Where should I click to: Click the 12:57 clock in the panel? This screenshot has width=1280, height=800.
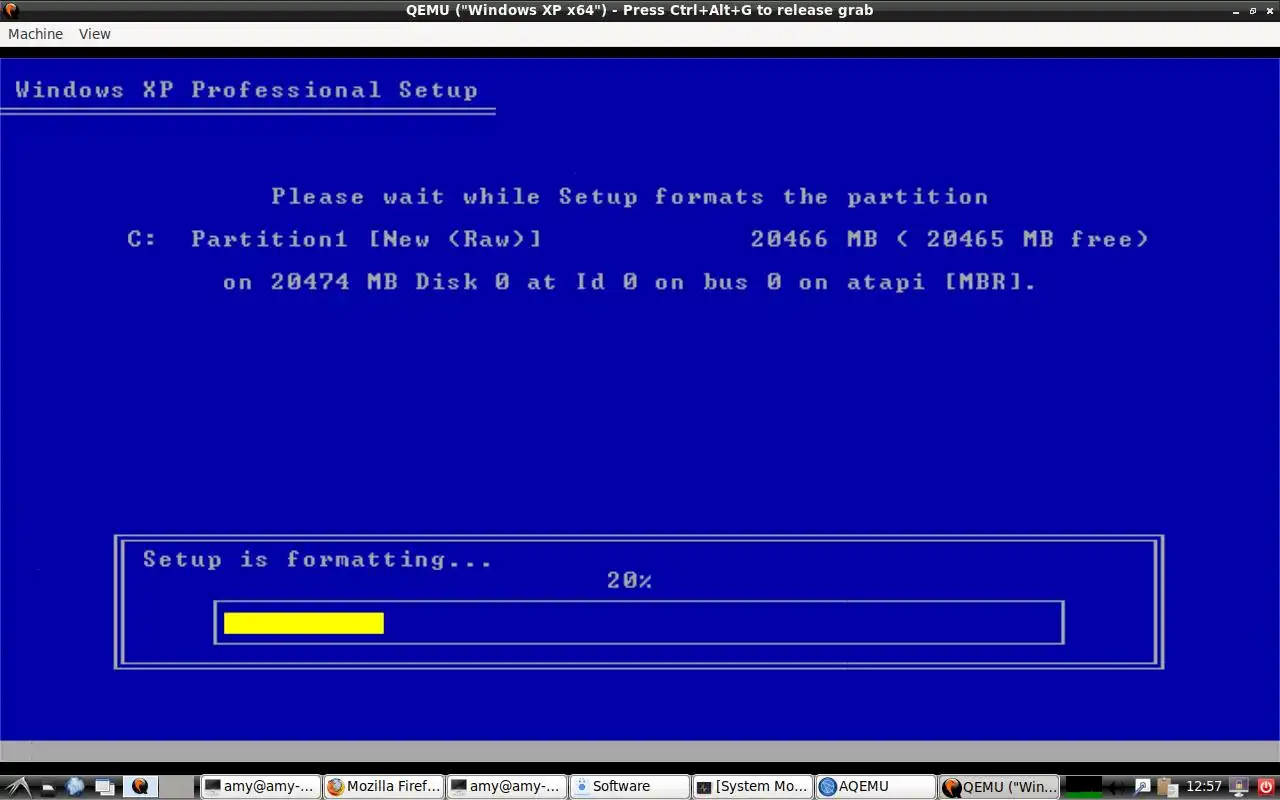pyautogui.click(x=1204, y=787)
